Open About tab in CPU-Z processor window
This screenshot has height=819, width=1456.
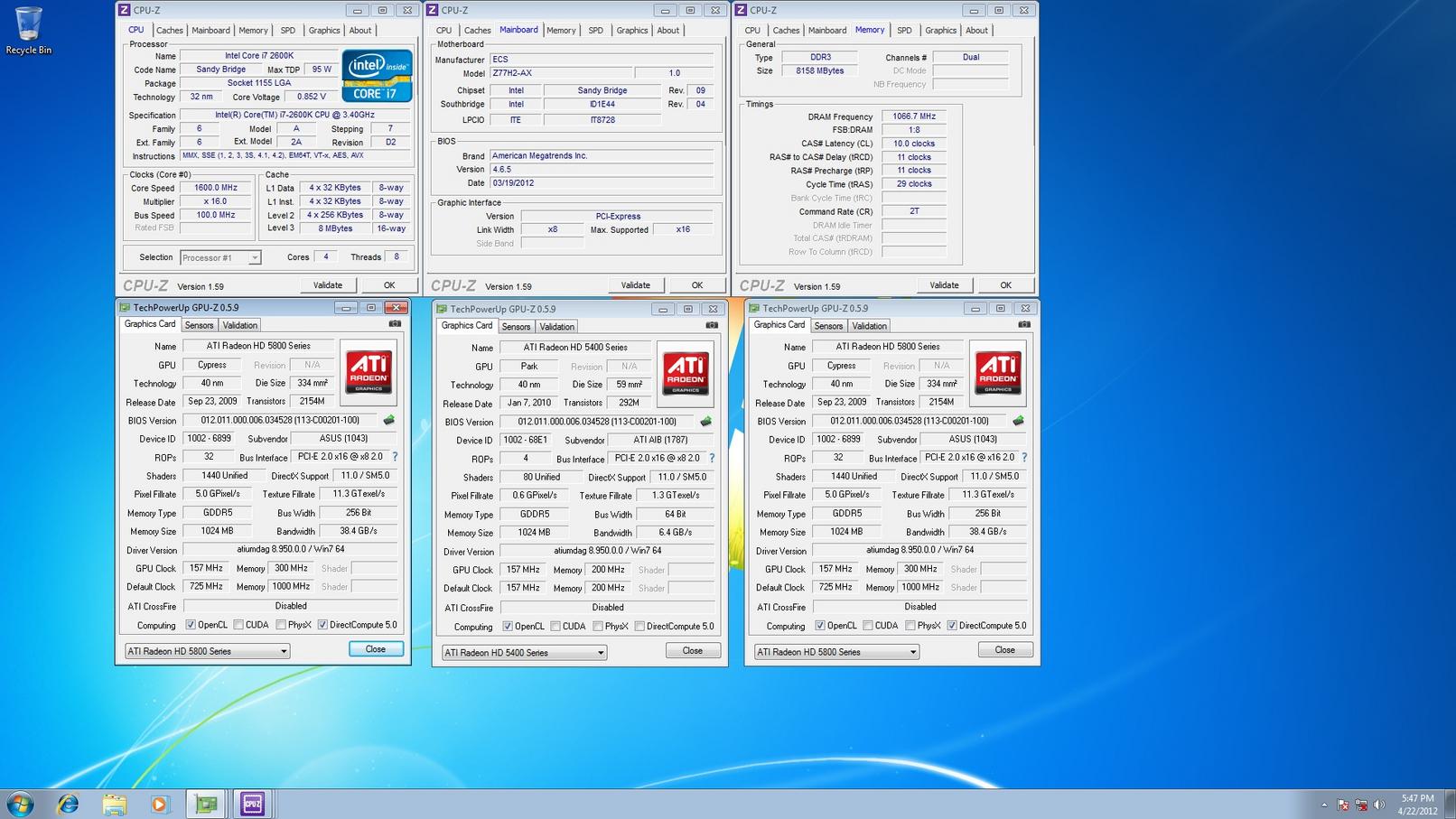(x=360, y=31)
